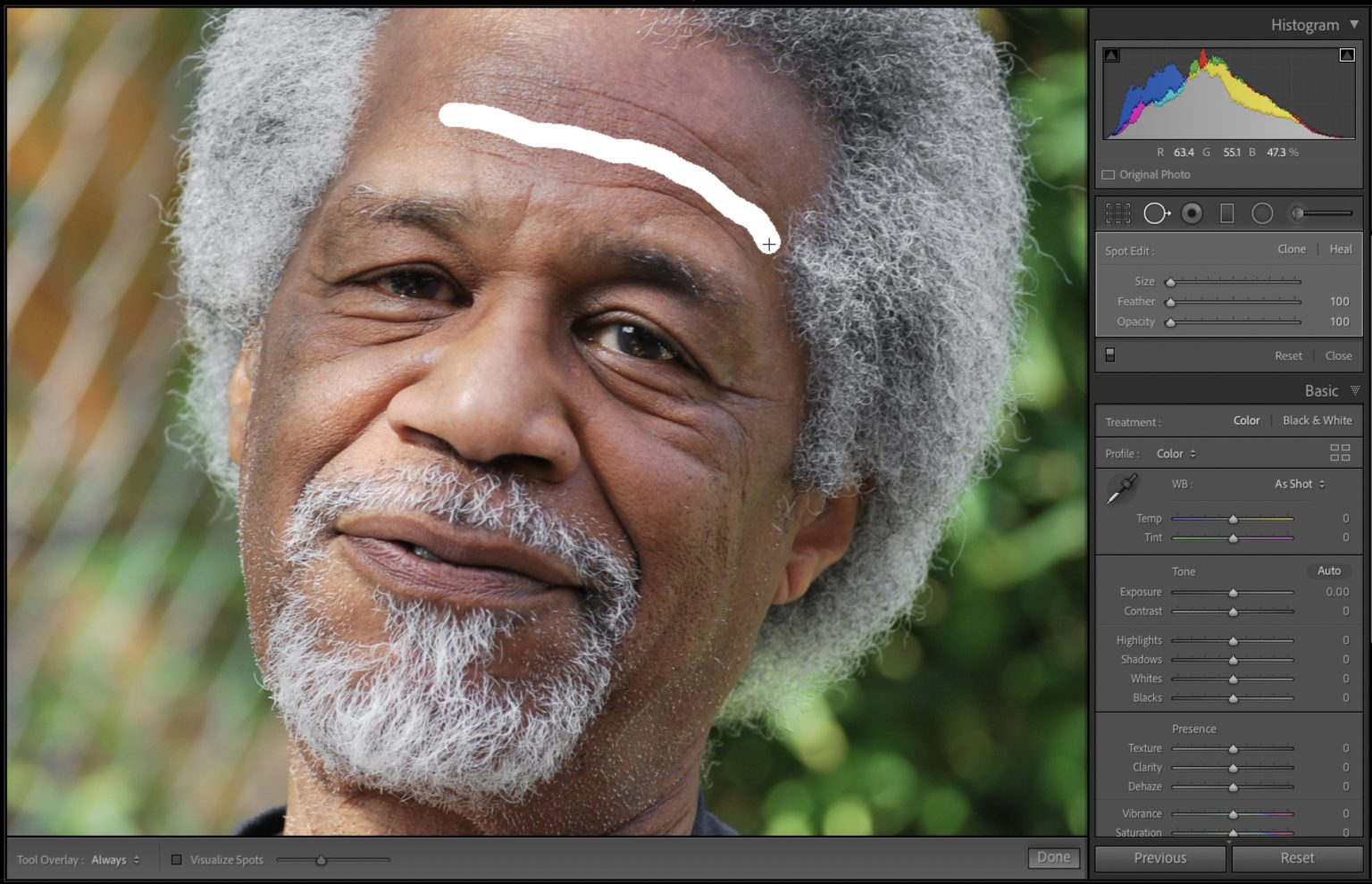Viewport: 1372px width, 884px height.
Task: Switch Spot Edit mode to Clone
Action: click(x=1292, y=249)
